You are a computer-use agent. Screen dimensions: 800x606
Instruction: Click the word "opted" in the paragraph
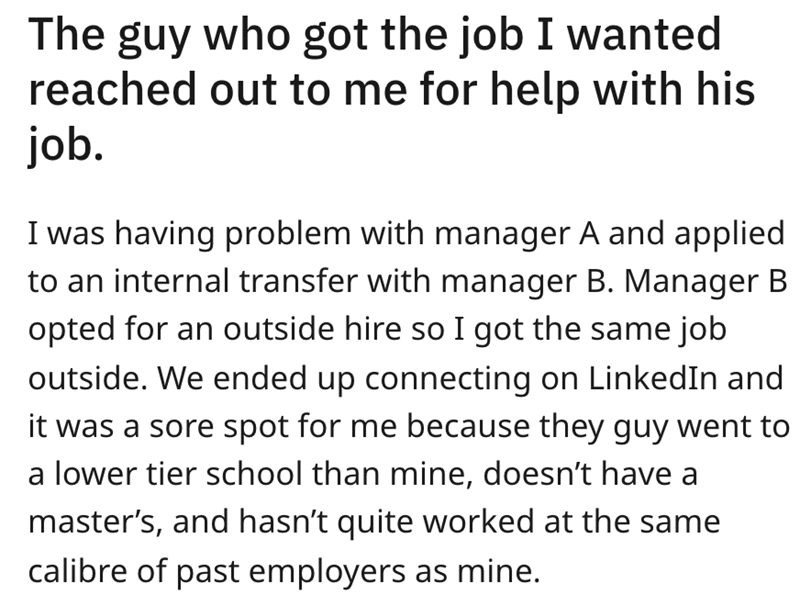[x=66, y=330]
